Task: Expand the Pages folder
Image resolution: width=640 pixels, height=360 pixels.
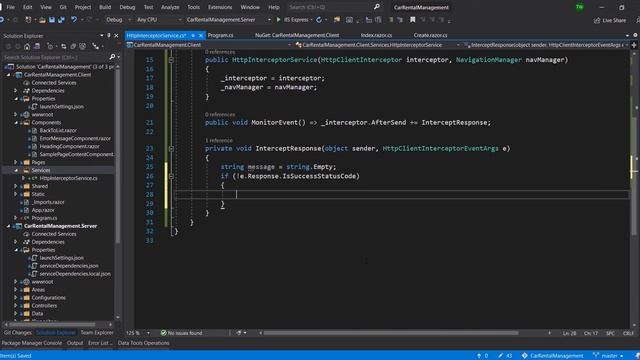Action: [x=16, y=162]
